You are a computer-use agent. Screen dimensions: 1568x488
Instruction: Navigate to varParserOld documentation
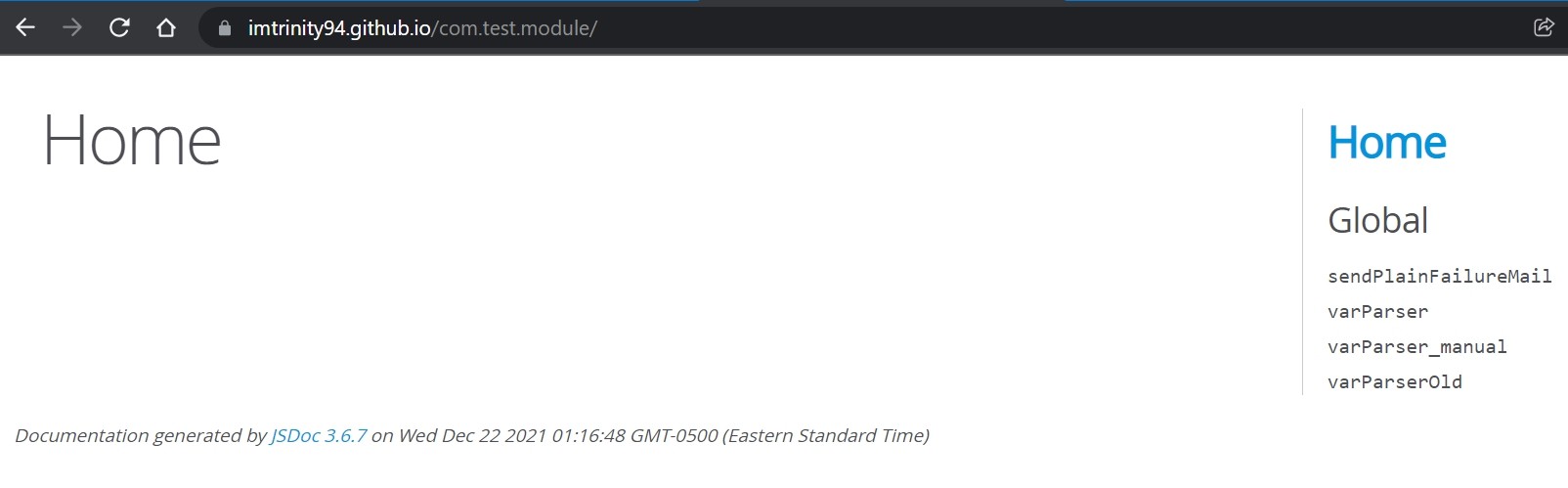tap(1394, 382)
